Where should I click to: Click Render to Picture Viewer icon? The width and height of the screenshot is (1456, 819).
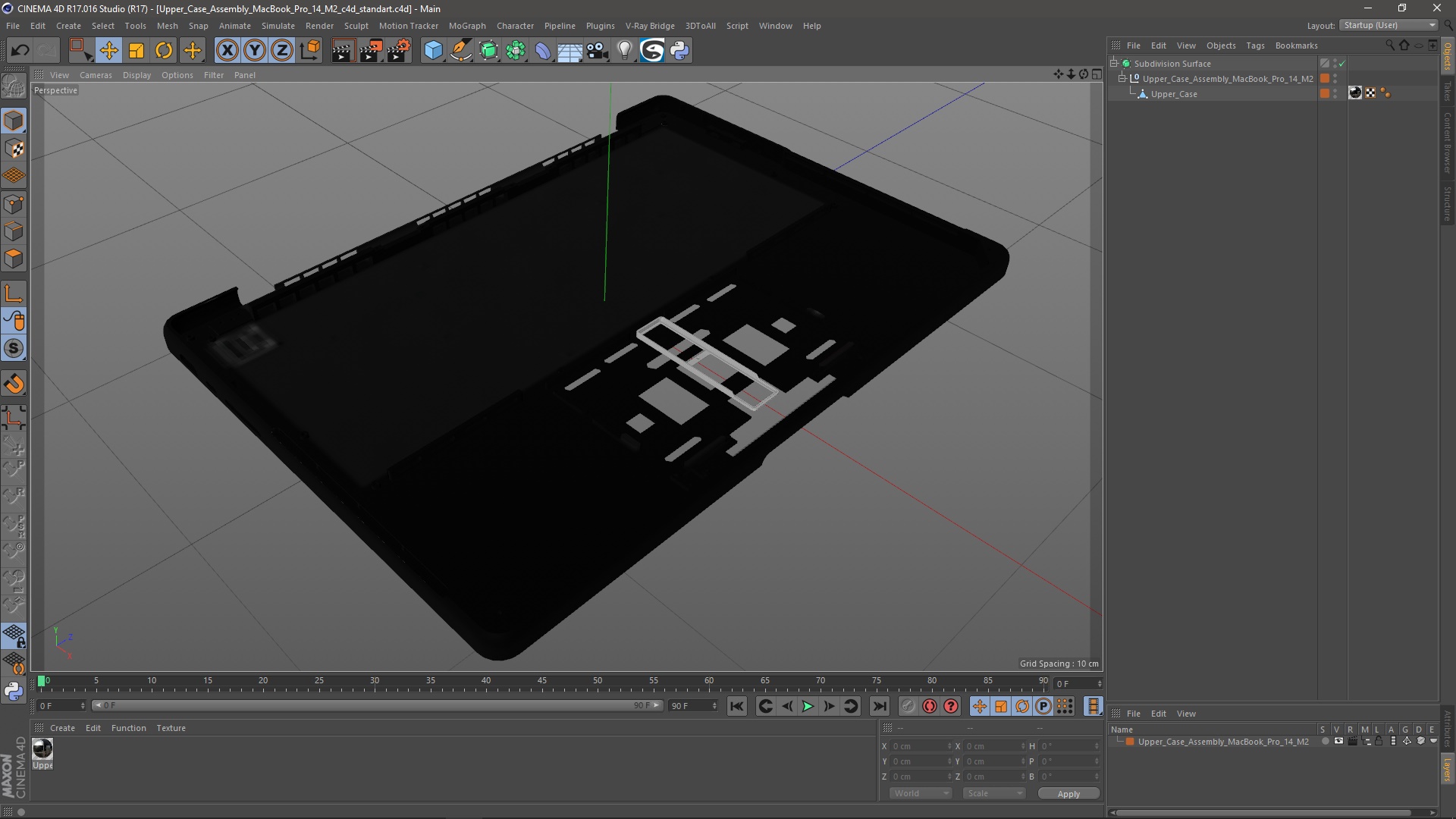tap(371, 51)
